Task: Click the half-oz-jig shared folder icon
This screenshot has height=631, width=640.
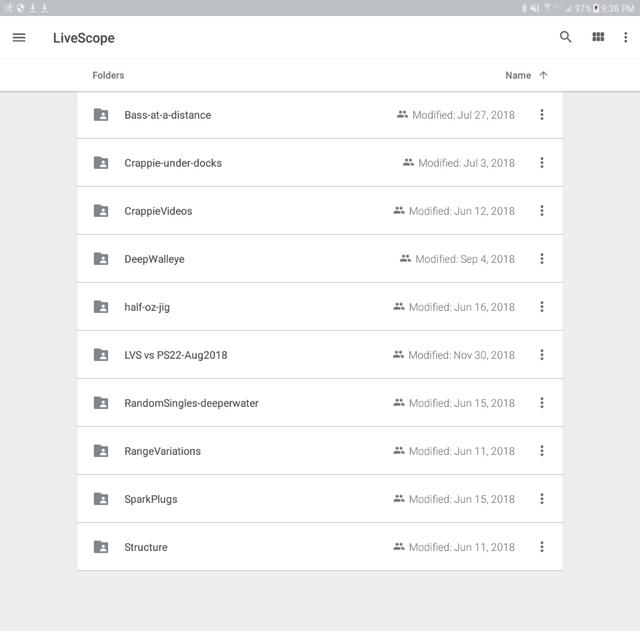Action: (x=101, y=307)
